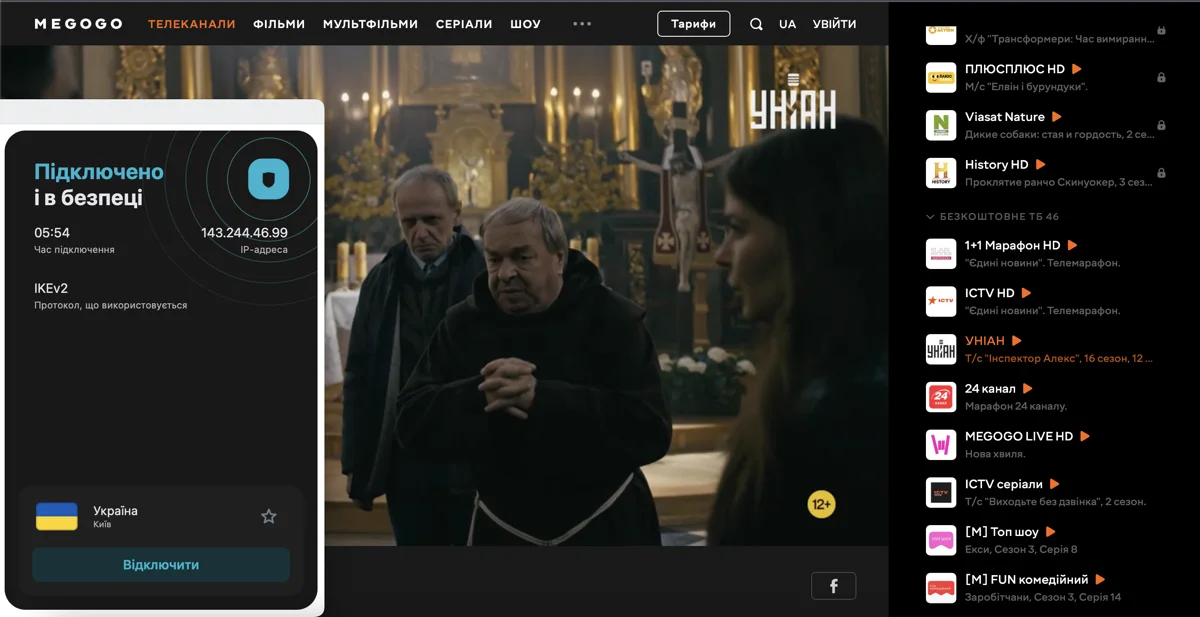Image resolution: width=1200 pixels, height=617 pixels.
Task: Open the UA language selector
Action: 788,24
